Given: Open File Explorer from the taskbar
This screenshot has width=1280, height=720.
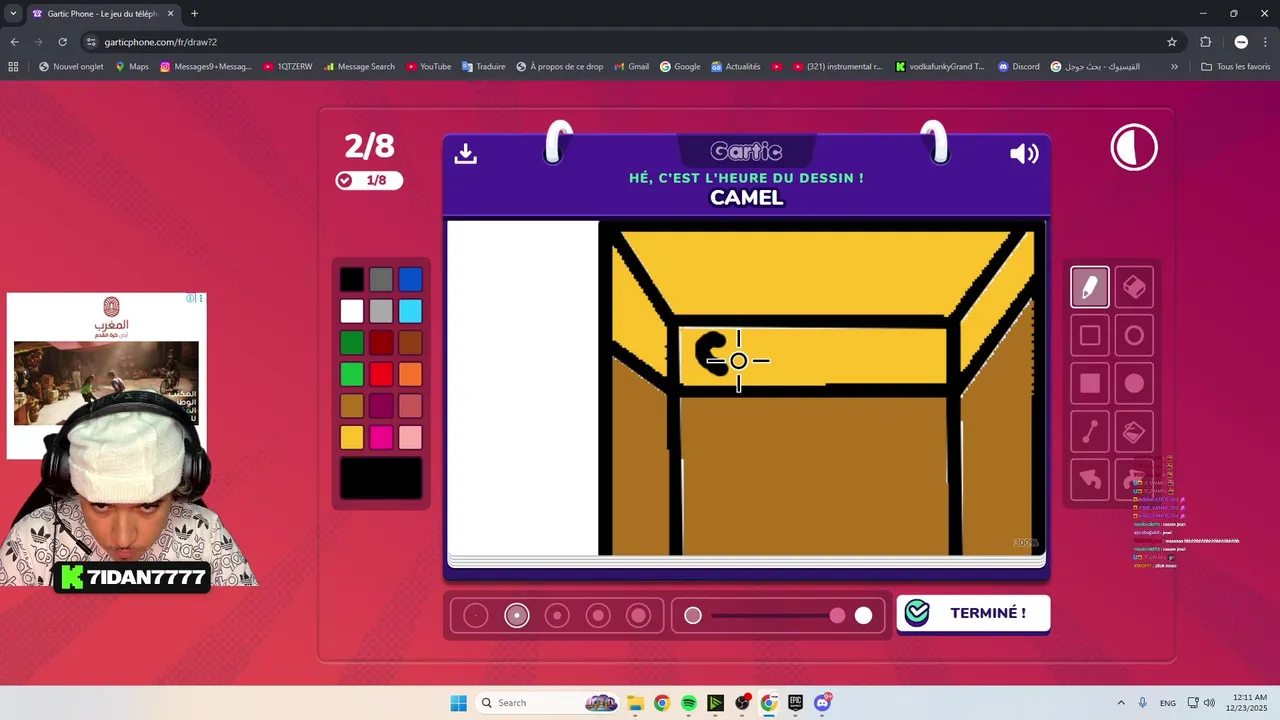Looking at the screenshot, I should (x=635, y=703).
